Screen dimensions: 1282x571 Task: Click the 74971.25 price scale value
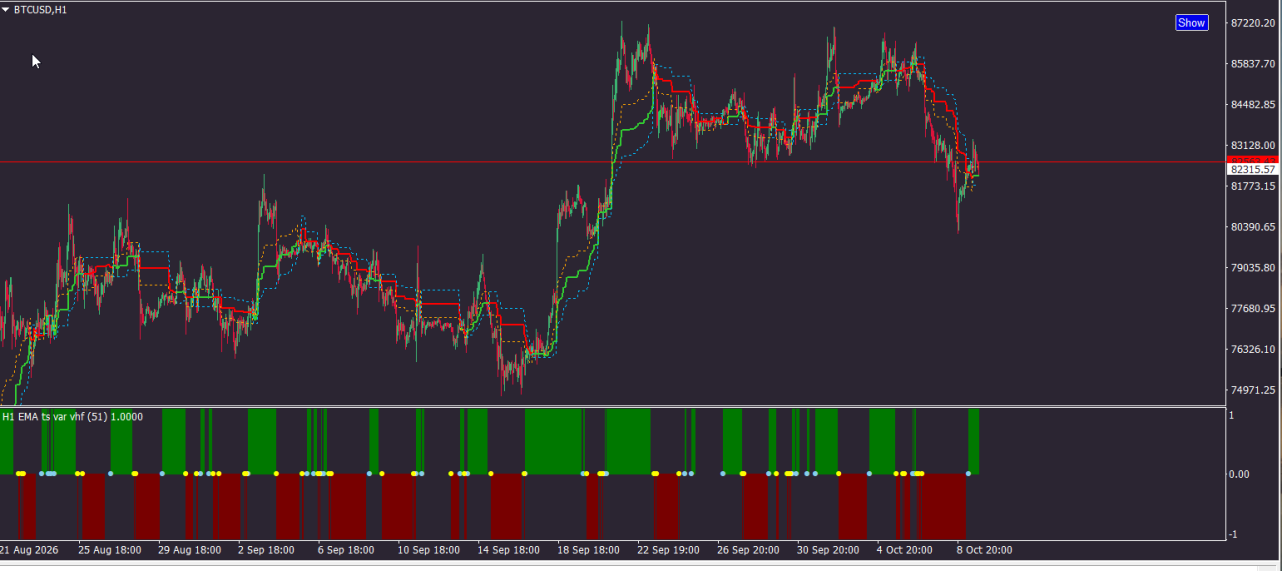pyautogui.click(x=1253, y=390)
